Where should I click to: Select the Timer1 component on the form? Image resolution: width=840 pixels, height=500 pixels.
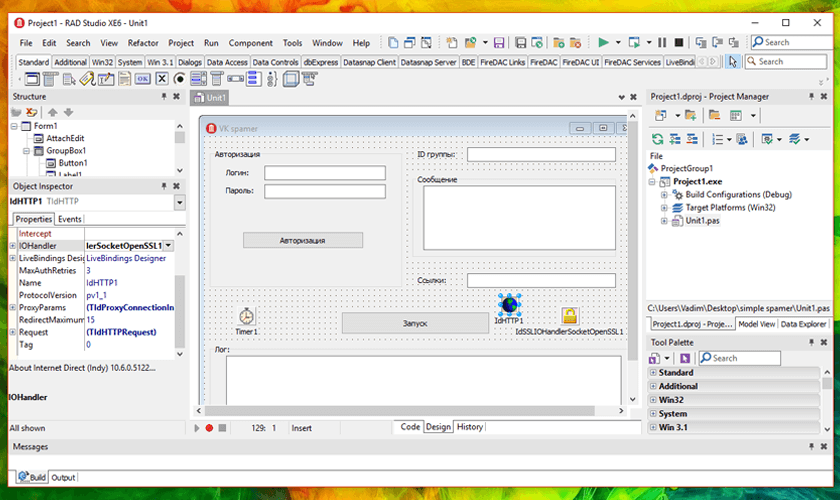(x=246, y=316)
